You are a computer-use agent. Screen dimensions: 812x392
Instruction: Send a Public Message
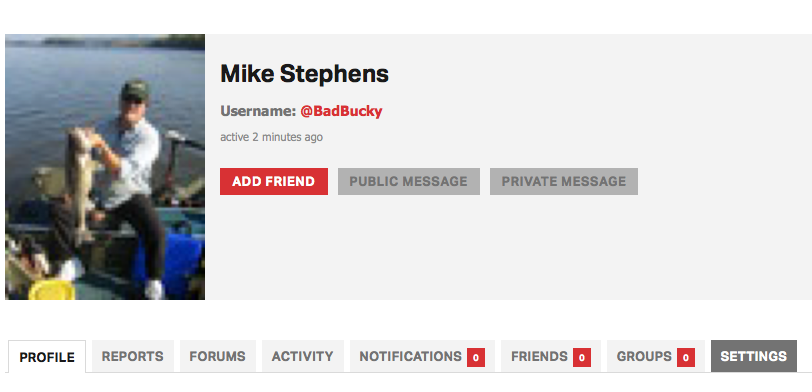tap(409, 181)
